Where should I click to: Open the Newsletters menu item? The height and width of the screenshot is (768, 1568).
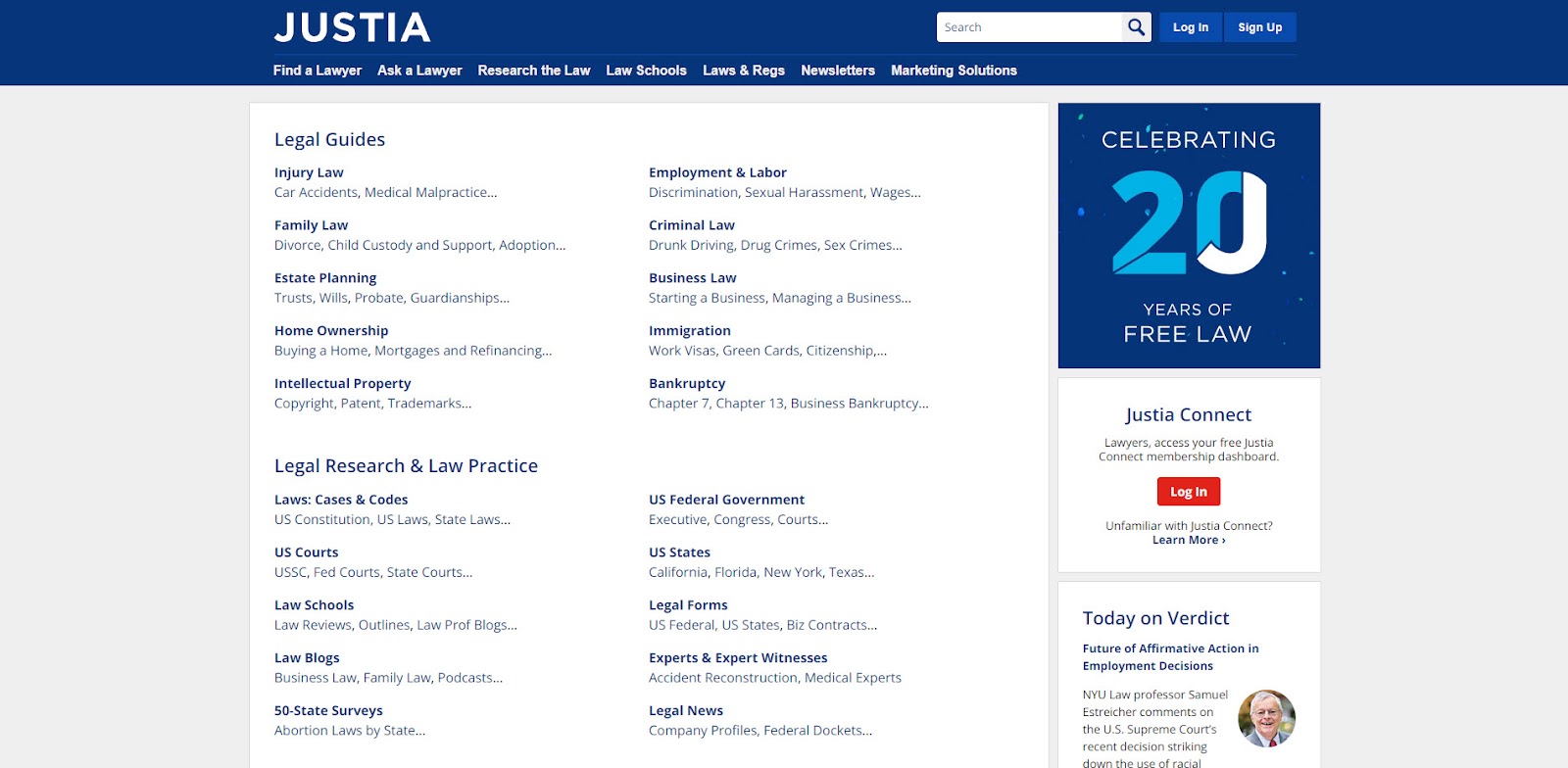[838, 71]
